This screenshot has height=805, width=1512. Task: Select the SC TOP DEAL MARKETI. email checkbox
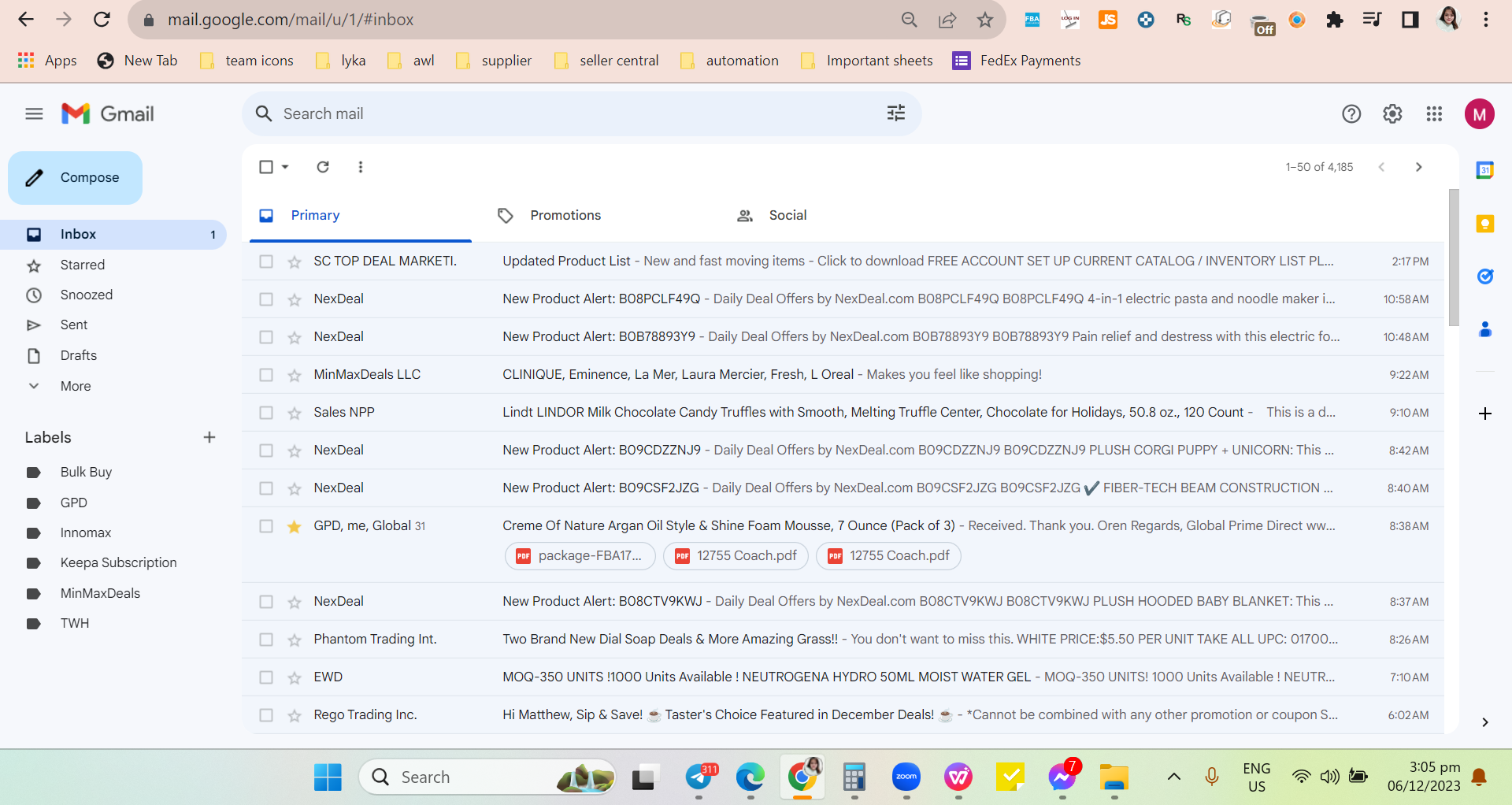[266, 262]
